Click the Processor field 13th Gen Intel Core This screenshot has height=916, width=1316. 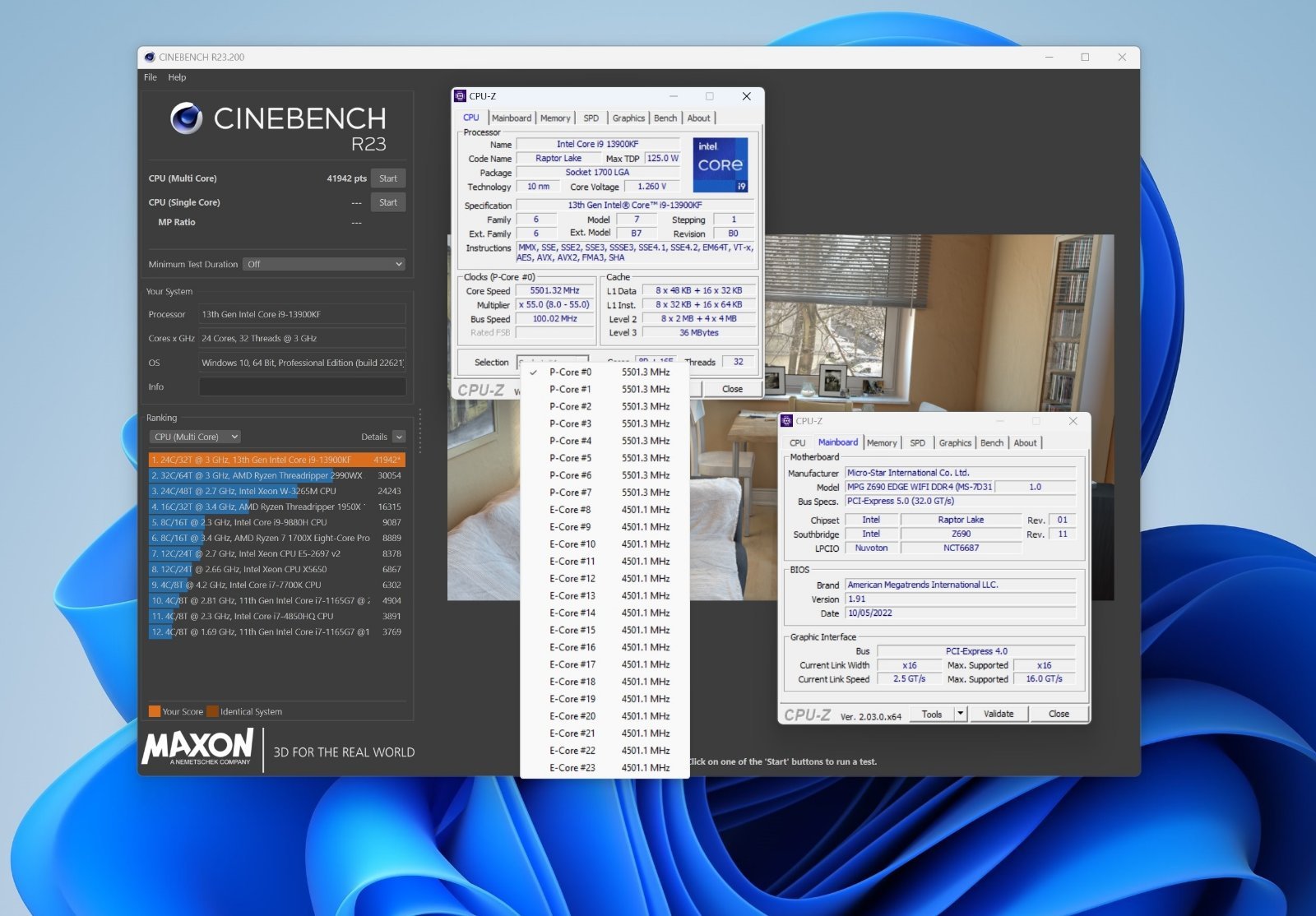[302, 314]
